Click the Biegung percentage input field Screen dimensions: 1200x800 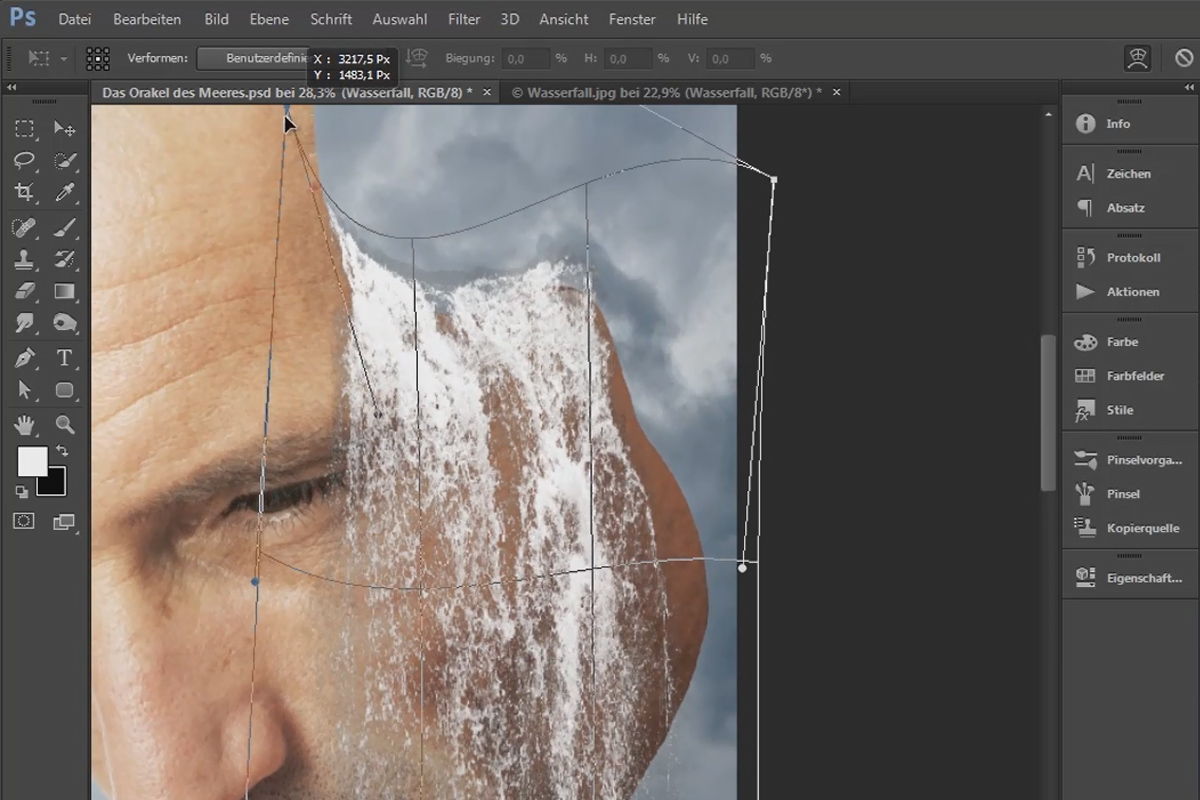(x=525, y=59)
